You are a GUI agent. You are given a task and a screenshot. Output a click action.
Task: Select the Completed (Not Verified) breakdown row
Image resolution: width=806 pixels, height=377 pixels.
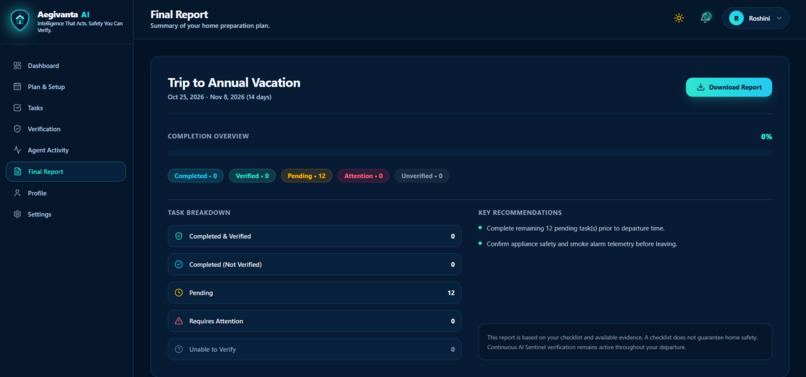click(x=315, y=264)
